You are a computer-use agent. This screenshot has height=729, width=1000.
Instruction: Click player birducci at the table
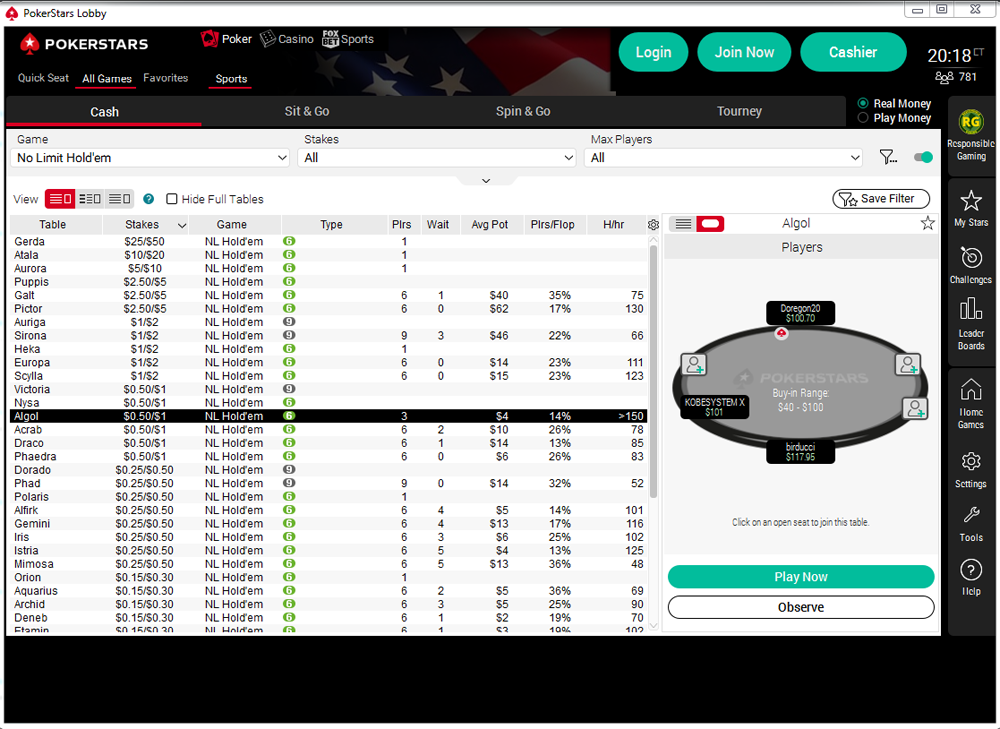point(800,452)
